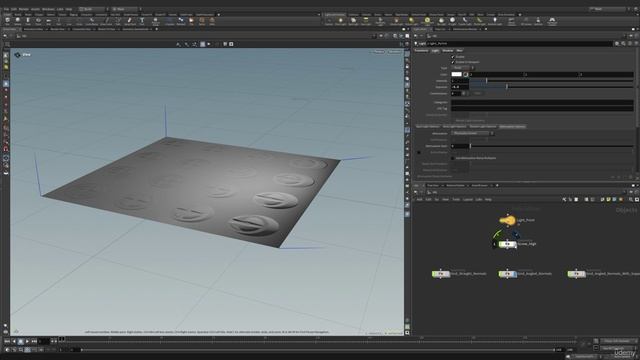Viewport: 640px width, 360px height.
Task: Select the Box shelf tool
Action: (7, 21)
